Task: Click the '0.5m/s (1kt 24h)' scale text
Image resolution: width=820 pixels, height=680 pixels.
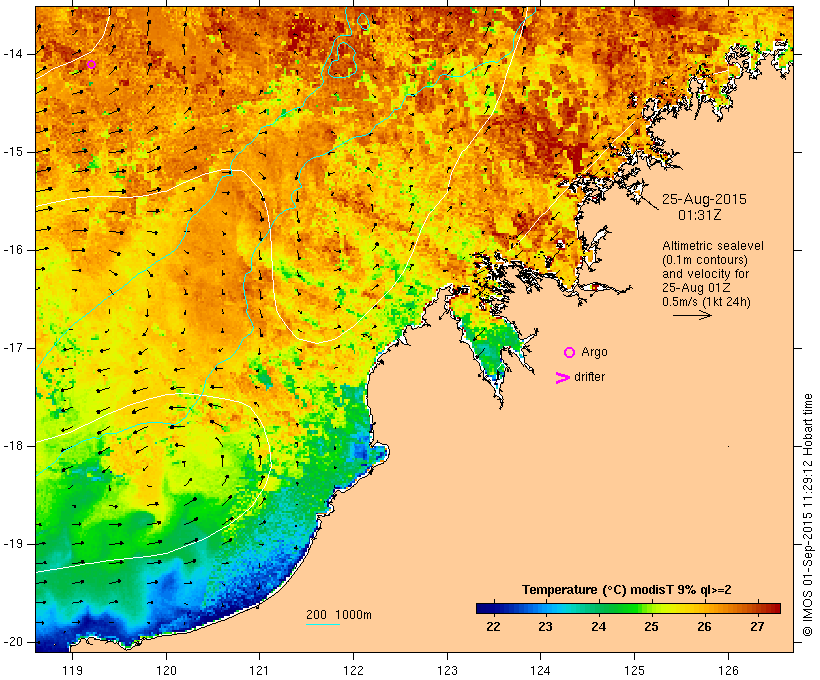Action: click(706, 302)
